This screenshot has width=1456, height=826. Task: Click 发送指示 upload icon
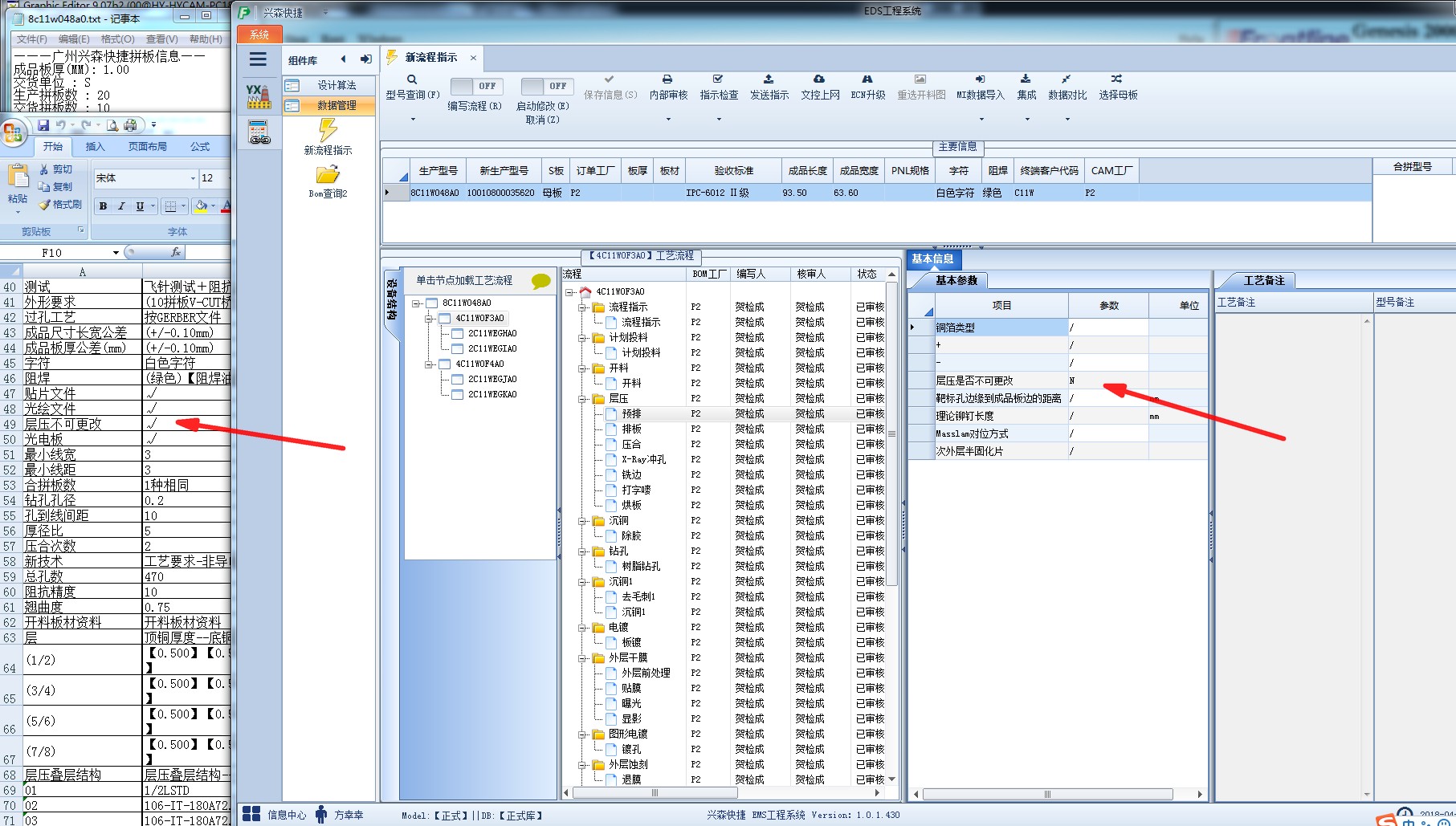pos(769,79)
